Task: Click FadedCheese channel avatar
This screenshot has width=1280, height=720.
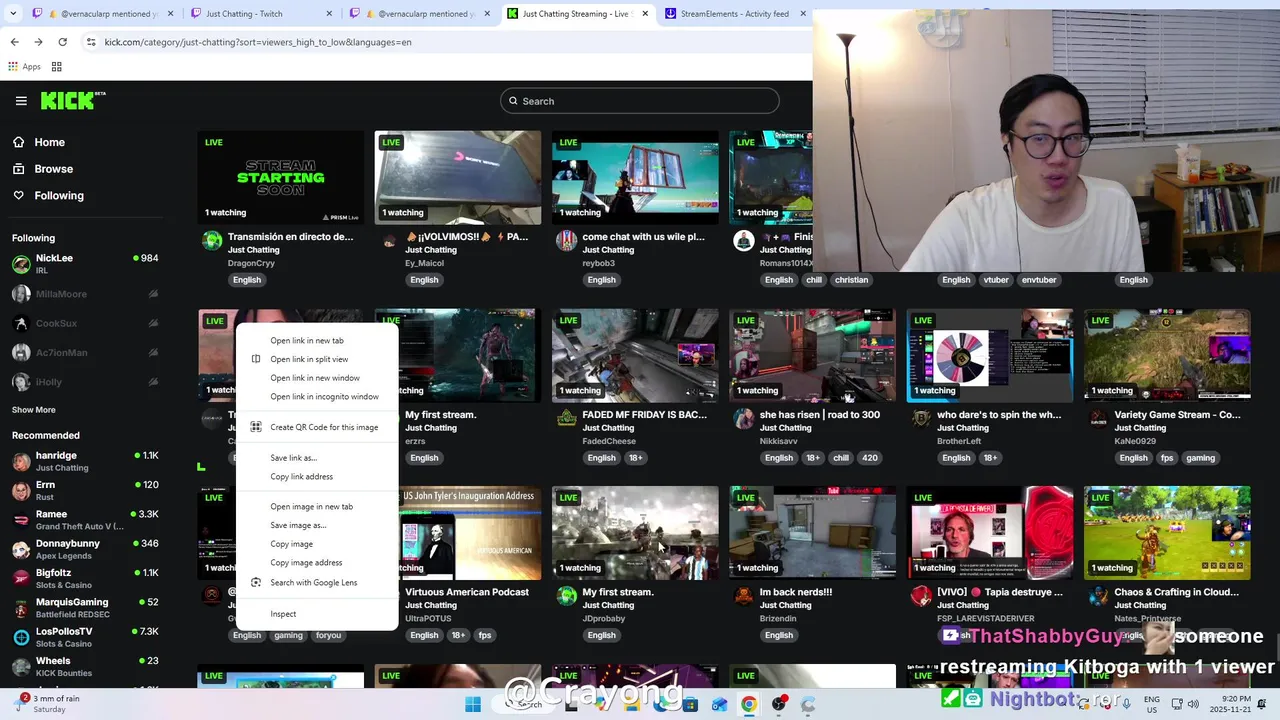Action: [x=566, y=418]
